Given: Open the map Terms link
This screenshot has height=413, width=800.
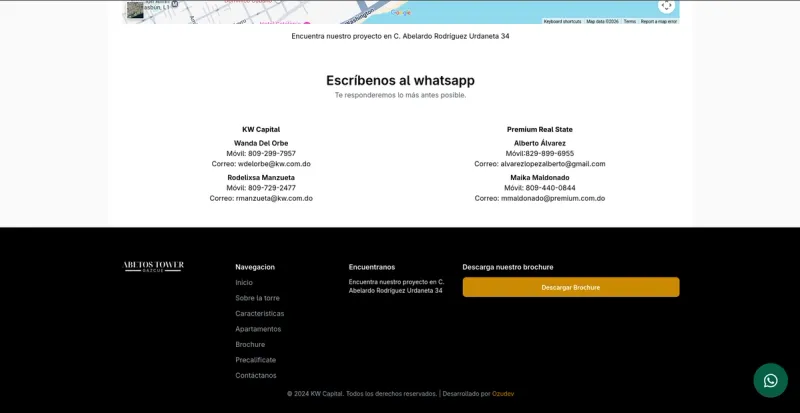Looking at the screenshot, I should [630, 21].
